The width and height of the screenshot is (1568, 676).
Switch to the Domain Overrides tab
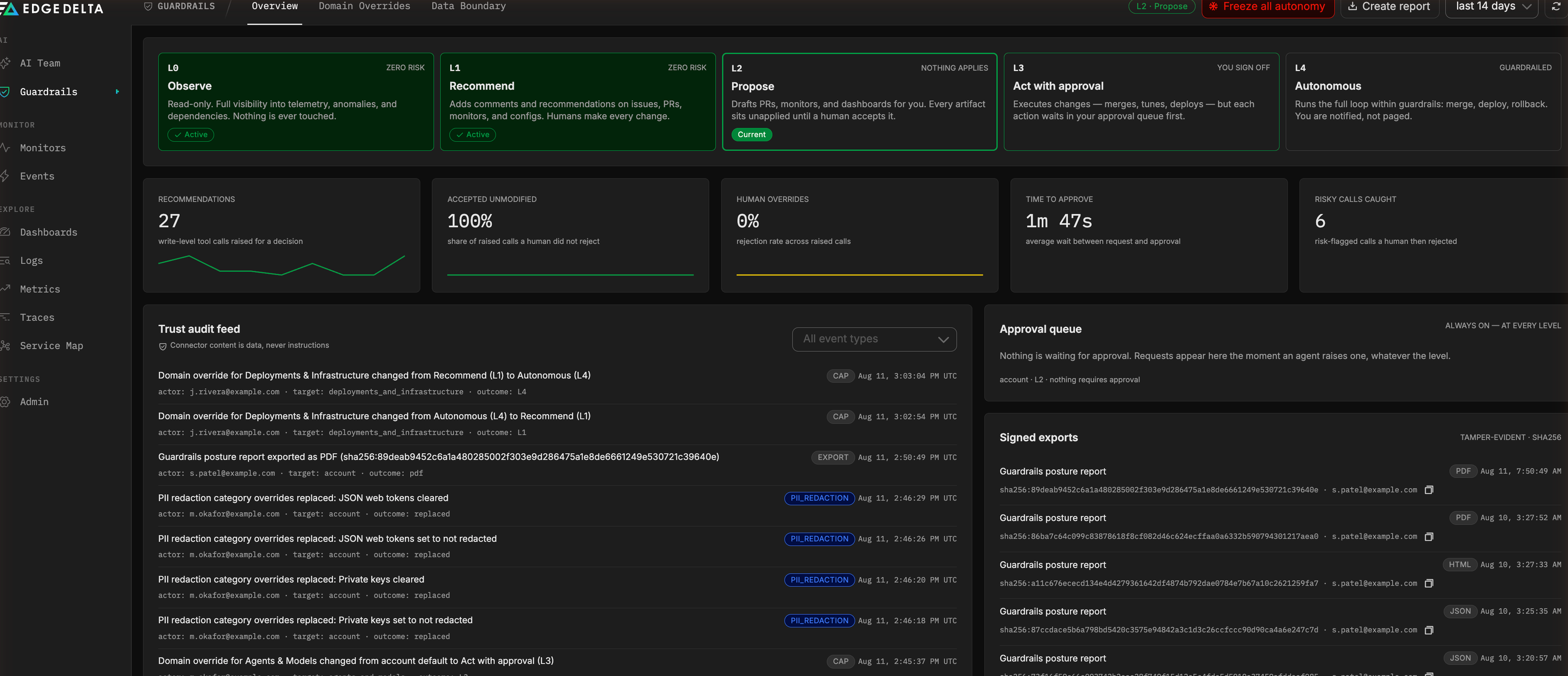364,7
